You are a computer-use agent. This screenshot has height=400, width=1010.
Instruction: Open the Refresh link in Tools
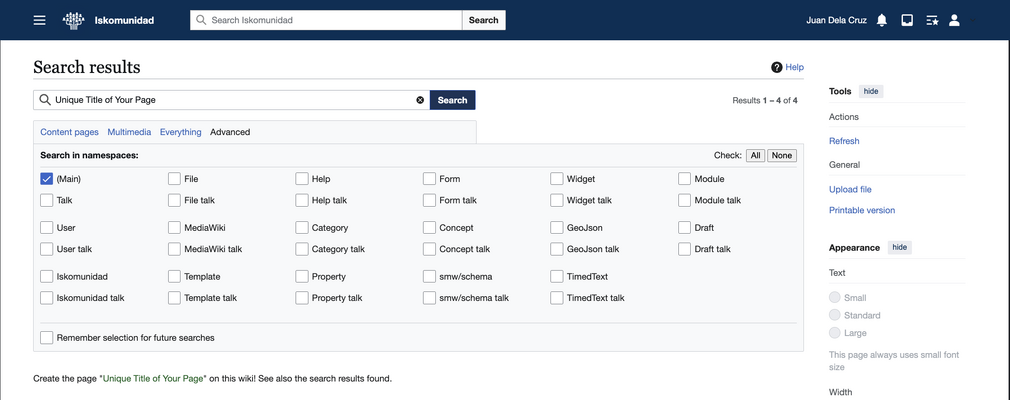coord(844,141)
